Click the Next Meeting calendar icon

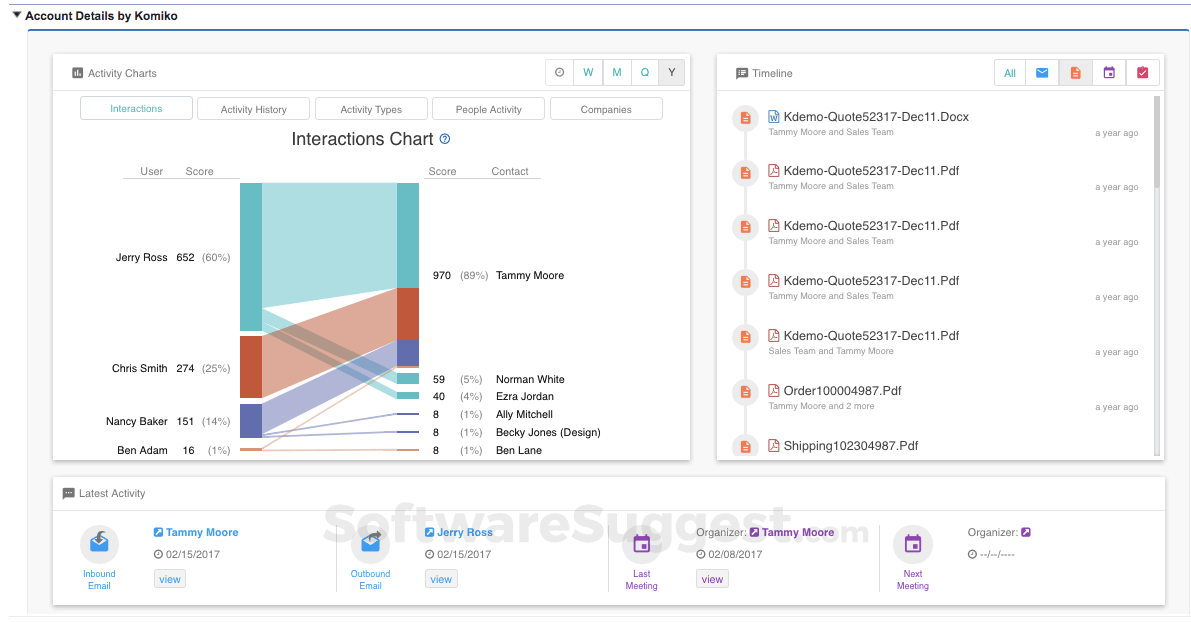(x=912, y=544)
